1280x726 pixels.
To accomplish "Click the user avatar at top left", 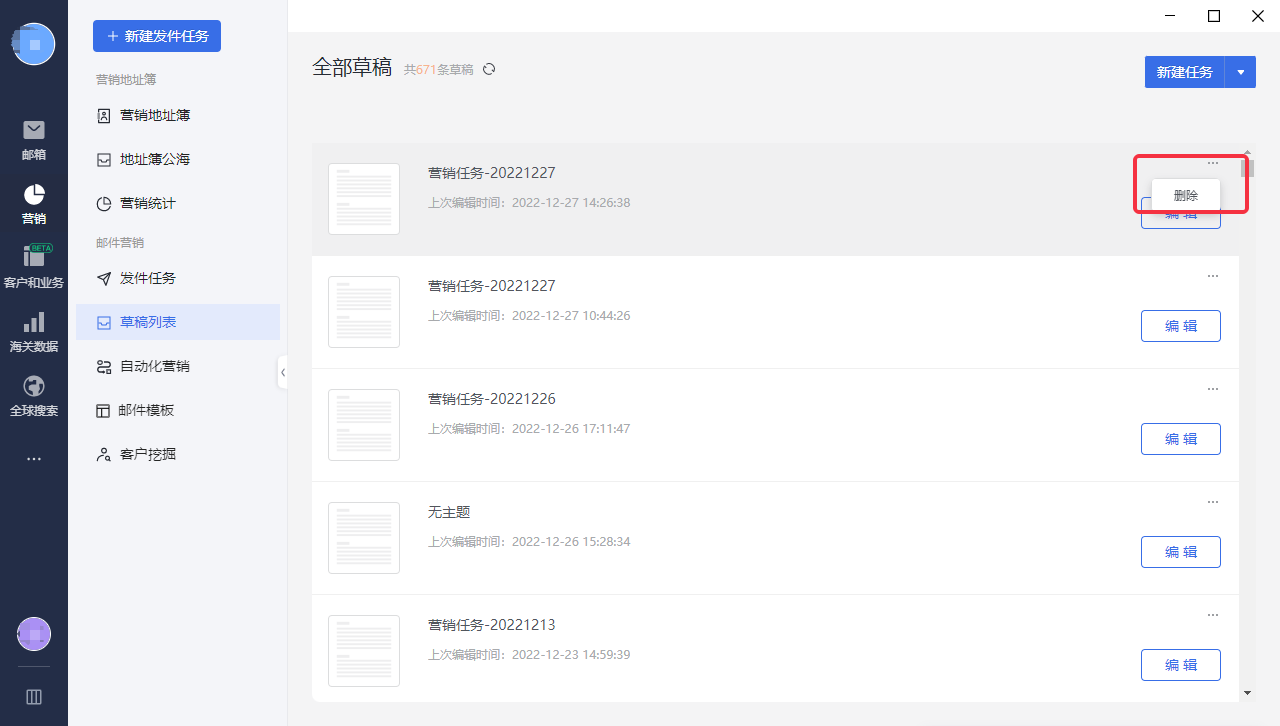I will tap(34, 44).
